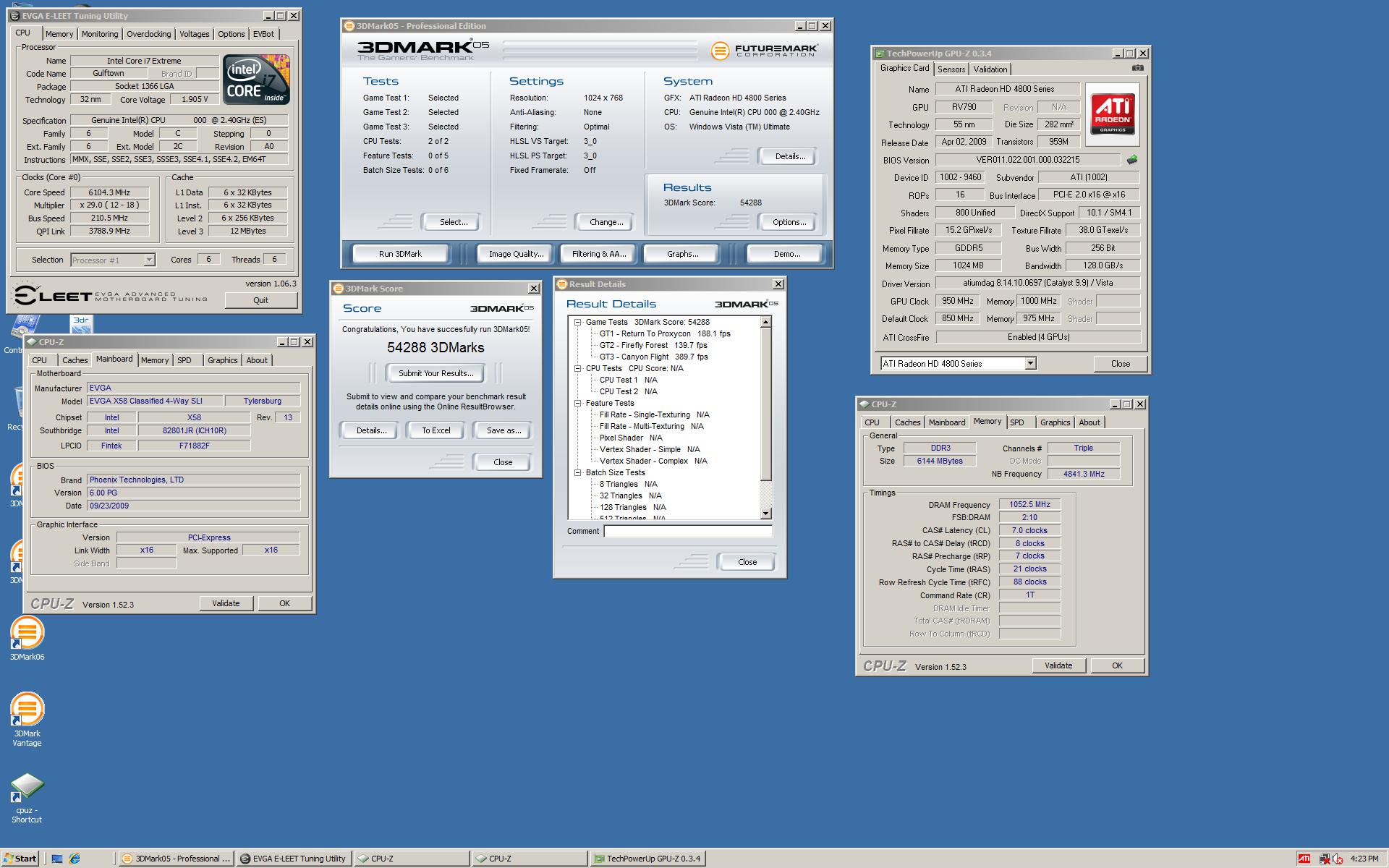
Task: Click Quit button in E-LEET
Action: click(260, 300)
